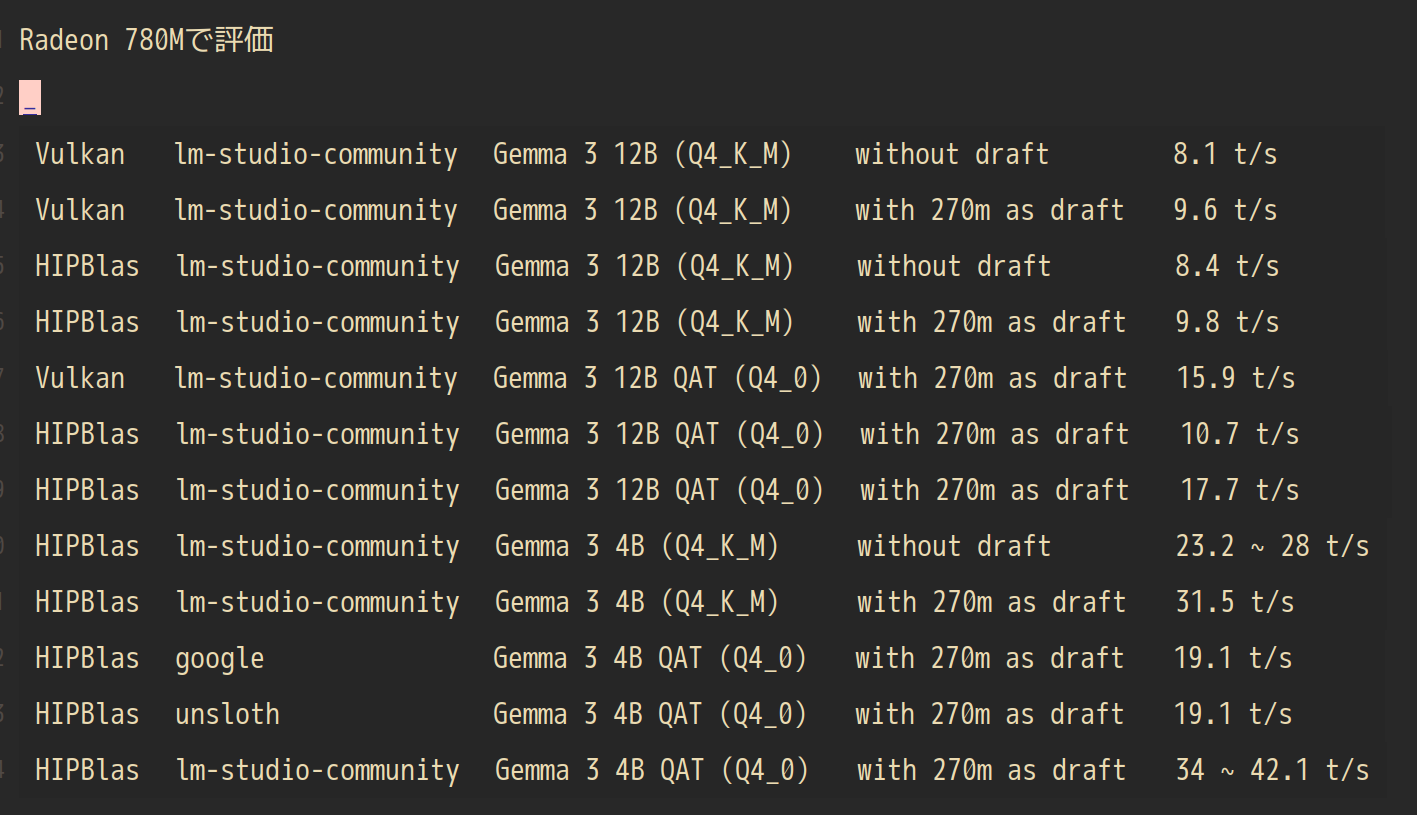Click 'Gemma 3 12B (Q4_K_M)' in the 8.1 t/s row
The width and height of the screenshot is (1417, 815).
(x=643, y=155)
